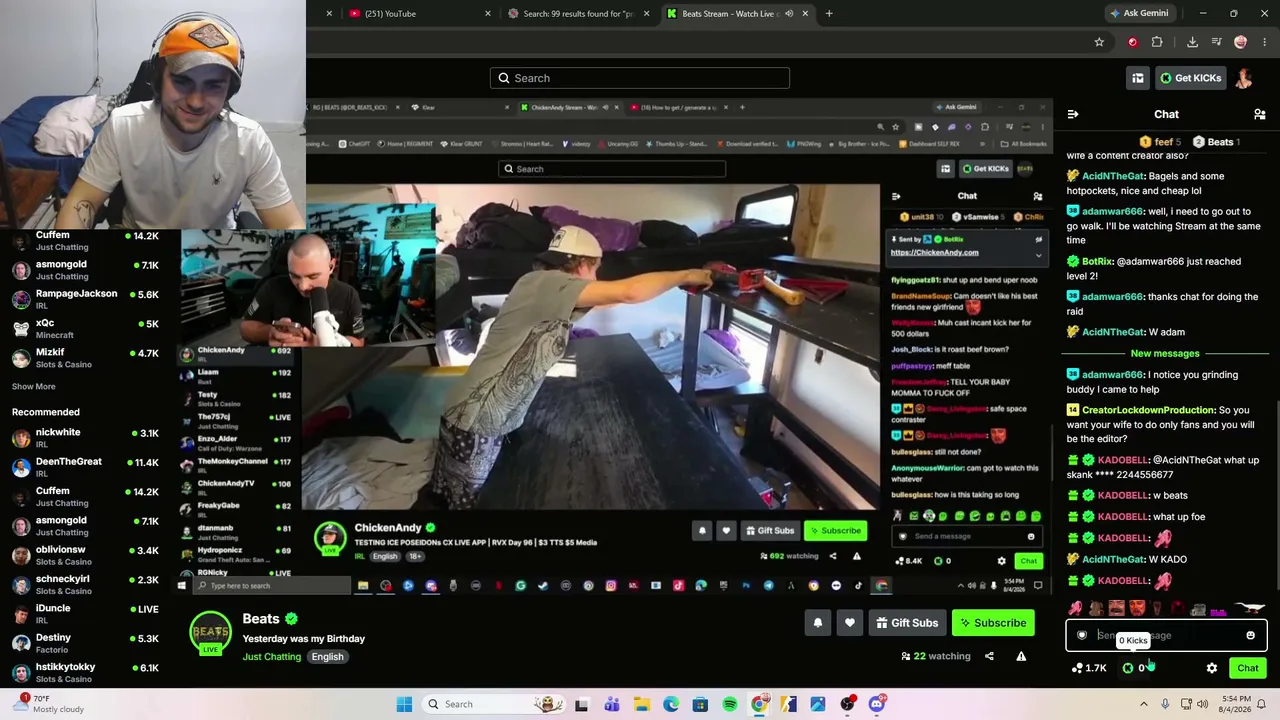The height and width of the screenshot is (720, 1280).
Task: Open Spotify from the taskbar
Action: click(x=730, y=704)
